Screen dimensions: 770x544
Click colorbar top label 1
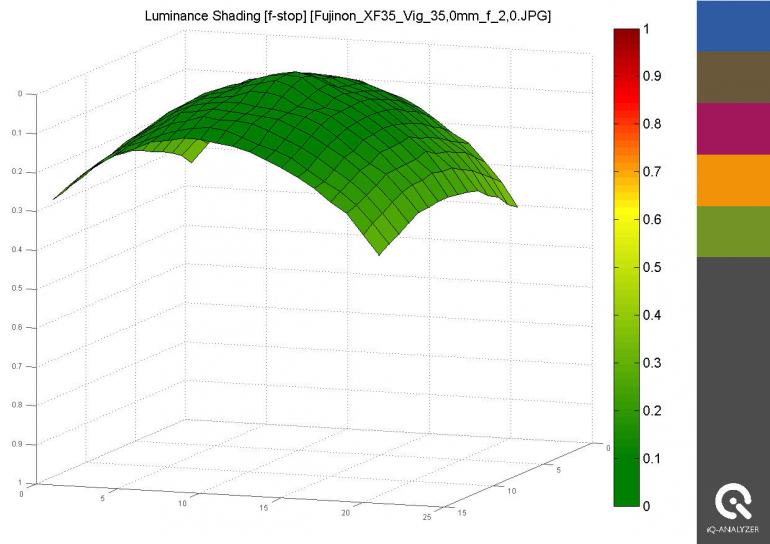tap(646, 29)
